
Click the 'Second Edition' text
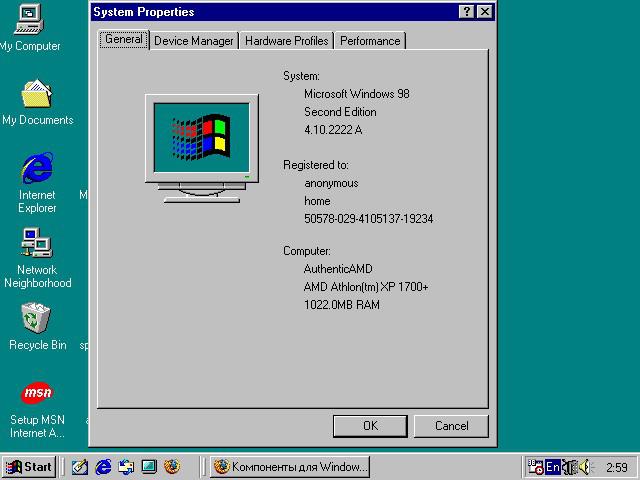coord(340,112)
